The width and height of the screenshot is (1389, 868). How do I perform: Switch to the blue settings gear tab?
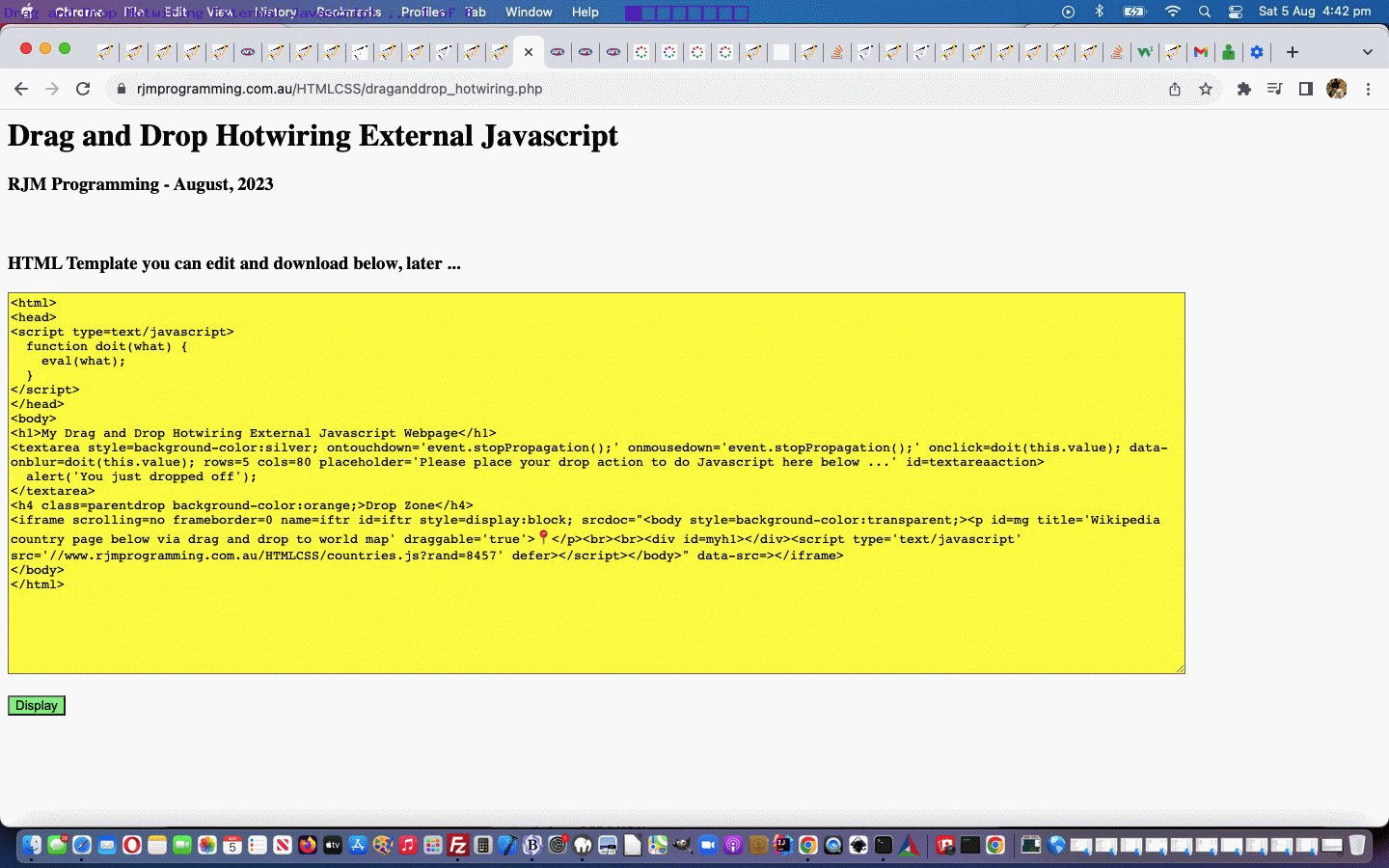pos(1256,52)
